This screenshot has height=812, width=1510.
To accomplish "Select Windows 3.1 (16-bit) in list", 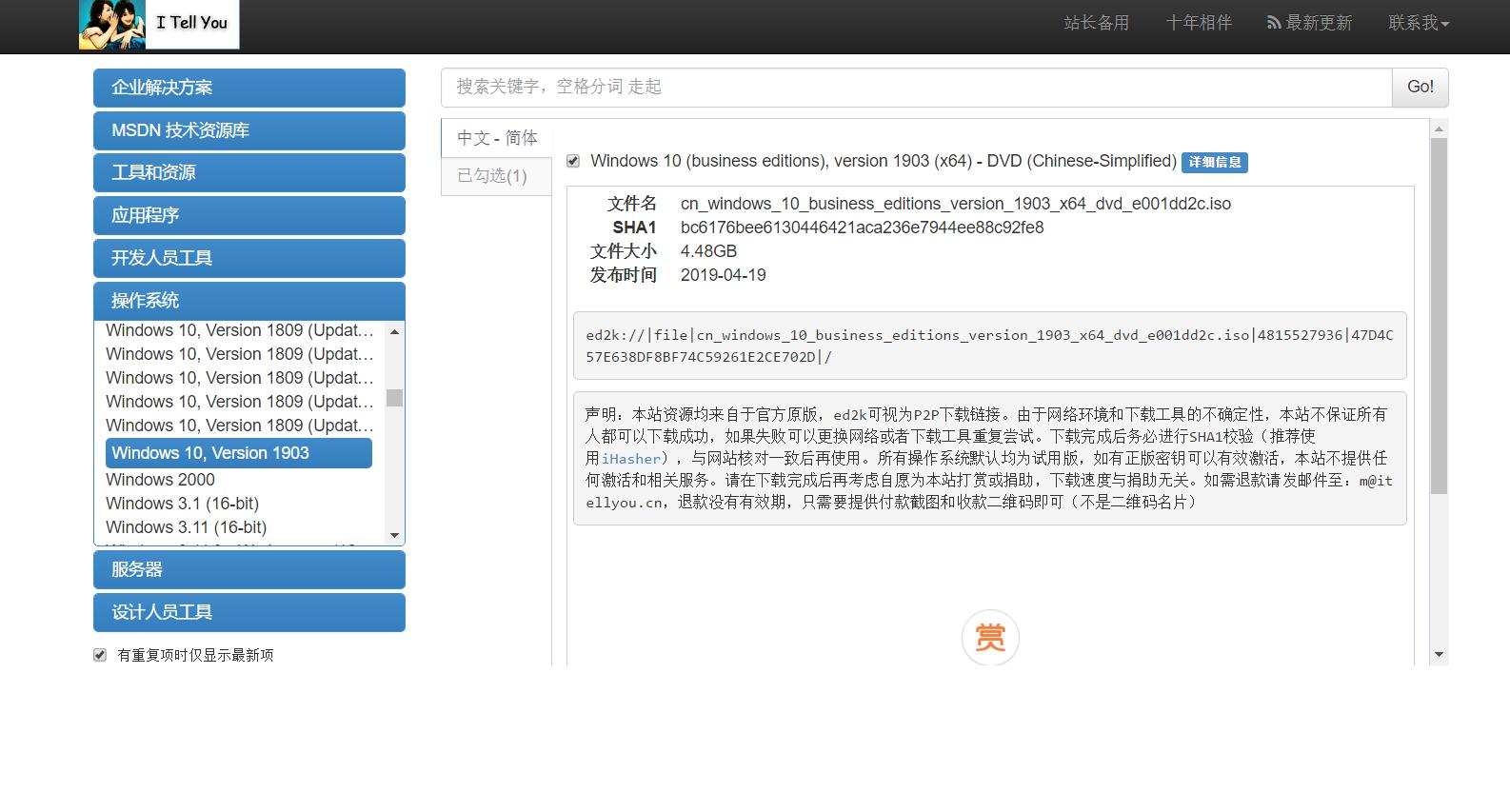I will (x=182, y=504).
